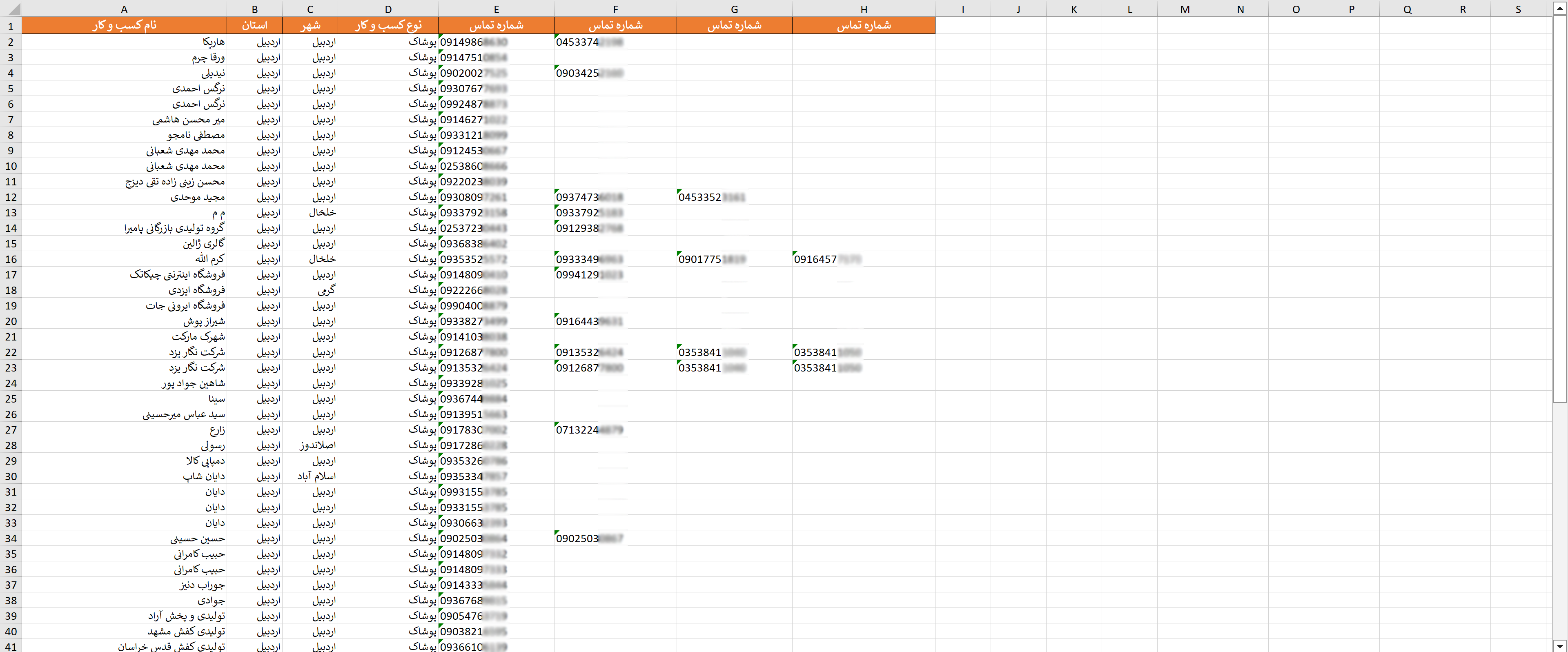The width and height of the screenshot is (1568, 652).
Task: Select the cell 'شاهین جواد پور'
Action: [124, 383]
